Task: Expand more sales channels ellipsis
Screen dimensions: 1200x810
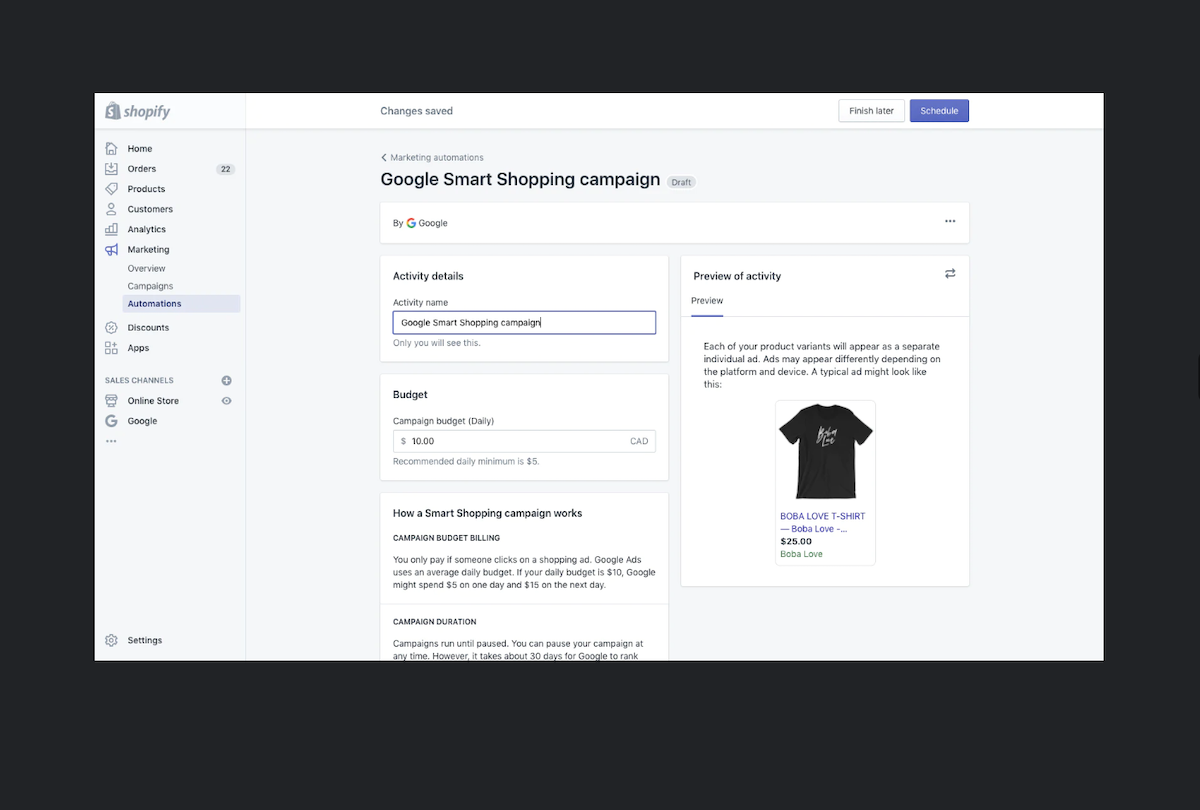Action: pos(111,441)
